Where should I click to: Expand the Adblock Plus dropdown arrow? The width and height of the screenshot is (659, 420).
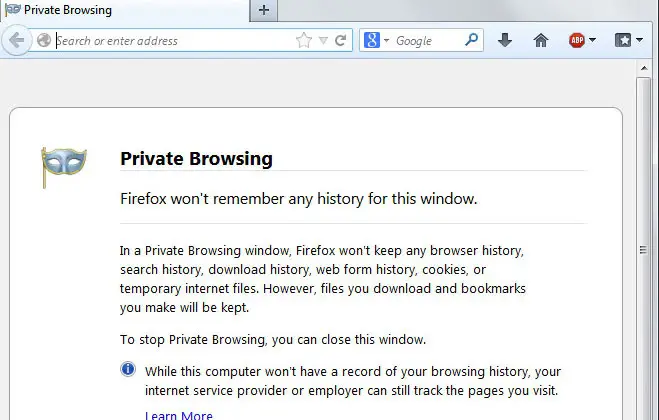[593, 41]
